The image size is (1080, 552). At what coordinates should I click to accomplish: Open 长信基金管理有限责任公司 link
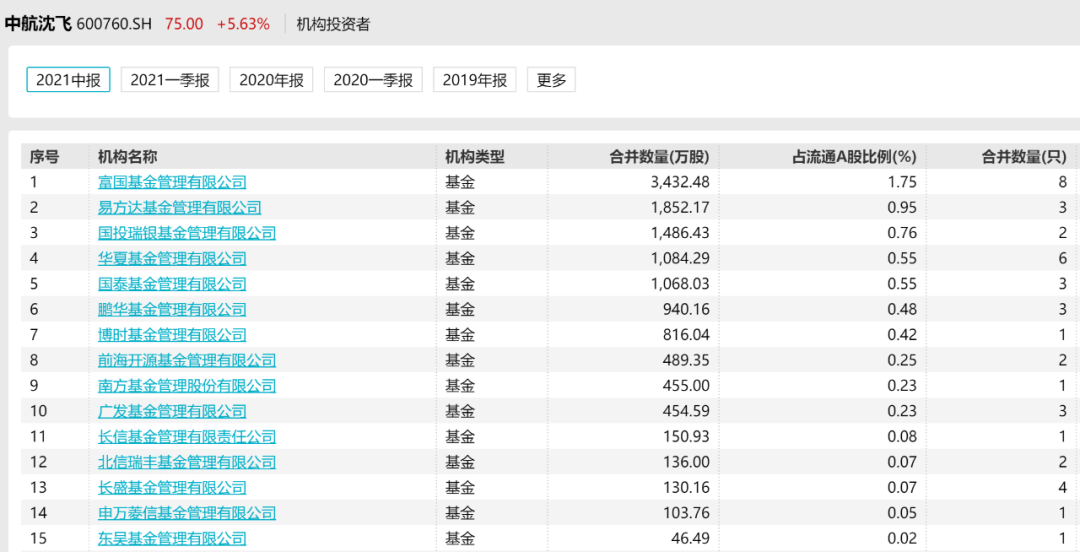[x=187, y=437]
